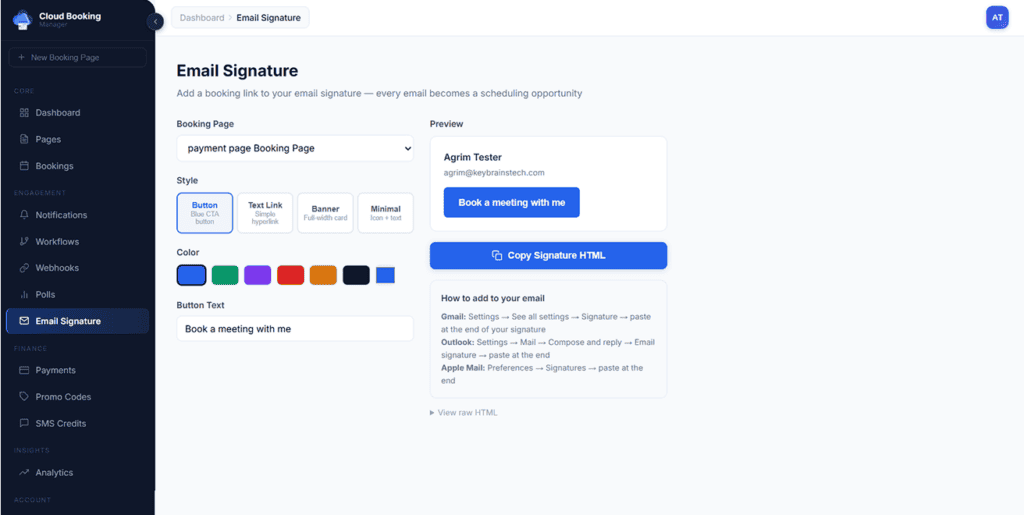Click the Bookings calendar icon
The width and height of the screenshot is (1024, 515).
click(24, 166)
